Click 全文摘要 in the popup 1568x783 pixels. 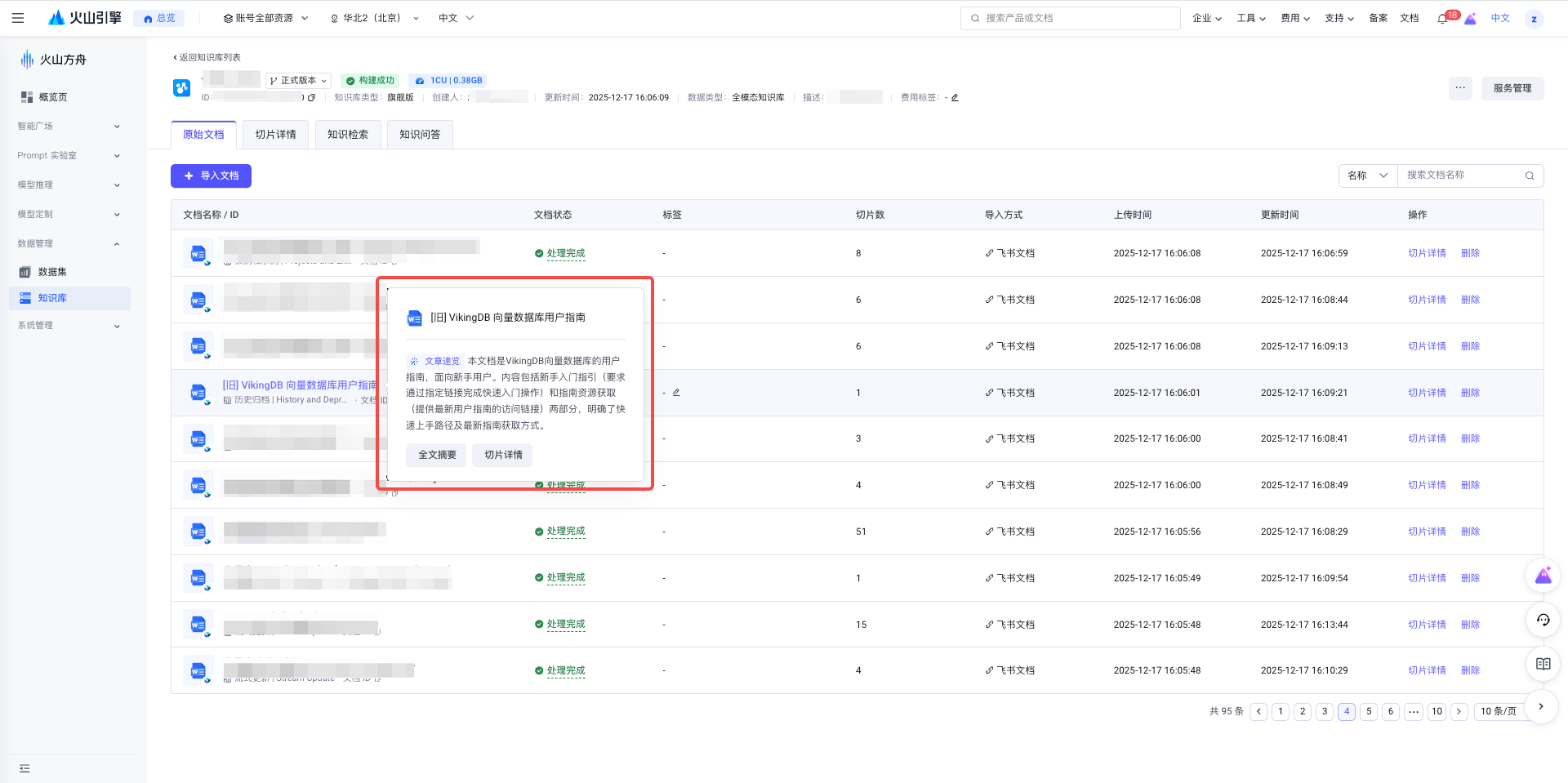436,455
